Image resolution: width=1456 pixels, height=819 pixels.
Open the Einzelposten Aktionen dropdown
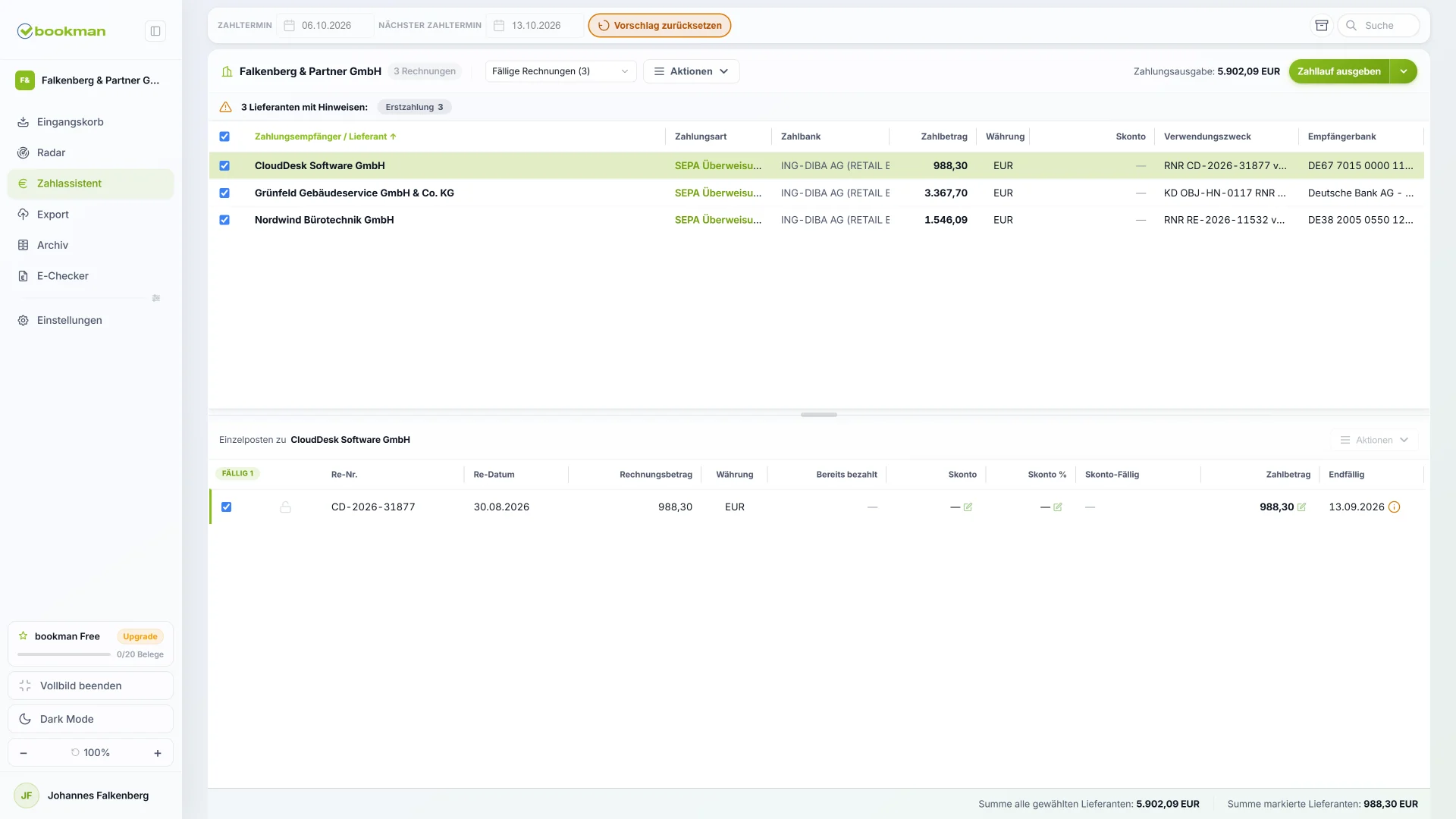pos(1374,440)
